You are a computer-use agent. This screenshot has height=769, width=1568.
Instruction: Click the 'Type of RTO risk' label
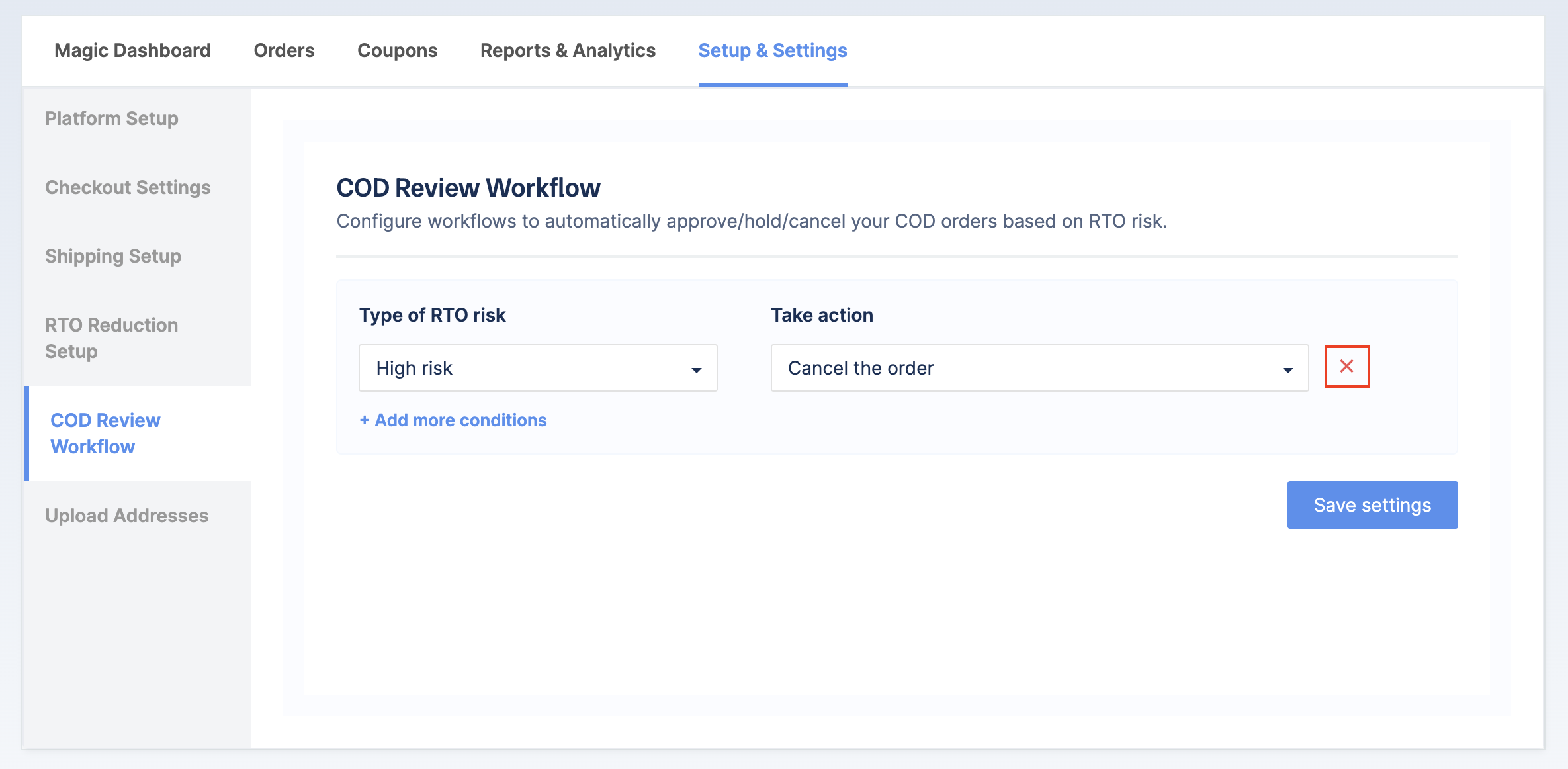[432, 315]
